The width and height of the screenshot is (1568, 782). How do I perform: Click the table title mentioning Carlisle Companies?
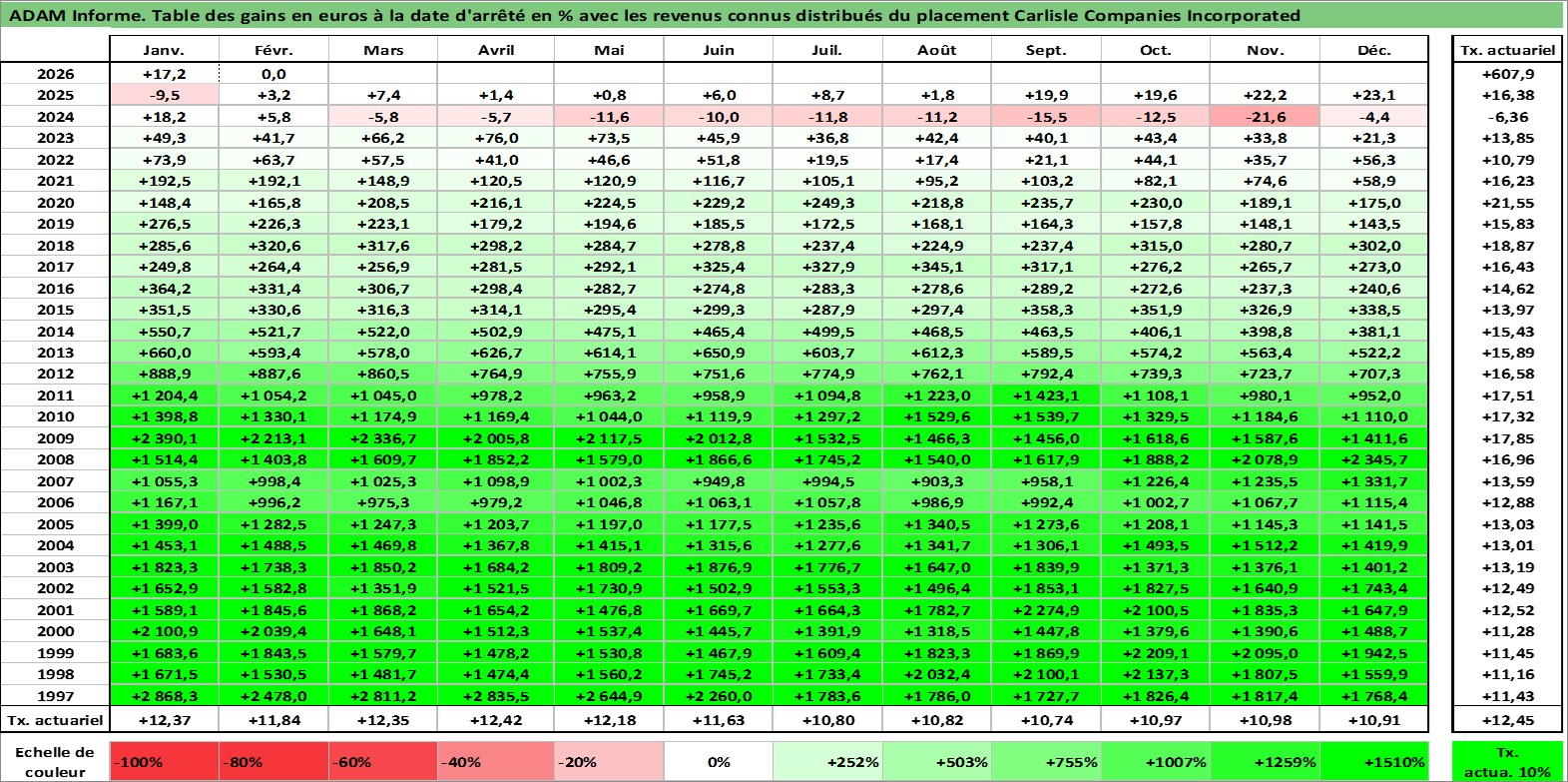click(x=654, y=15)
